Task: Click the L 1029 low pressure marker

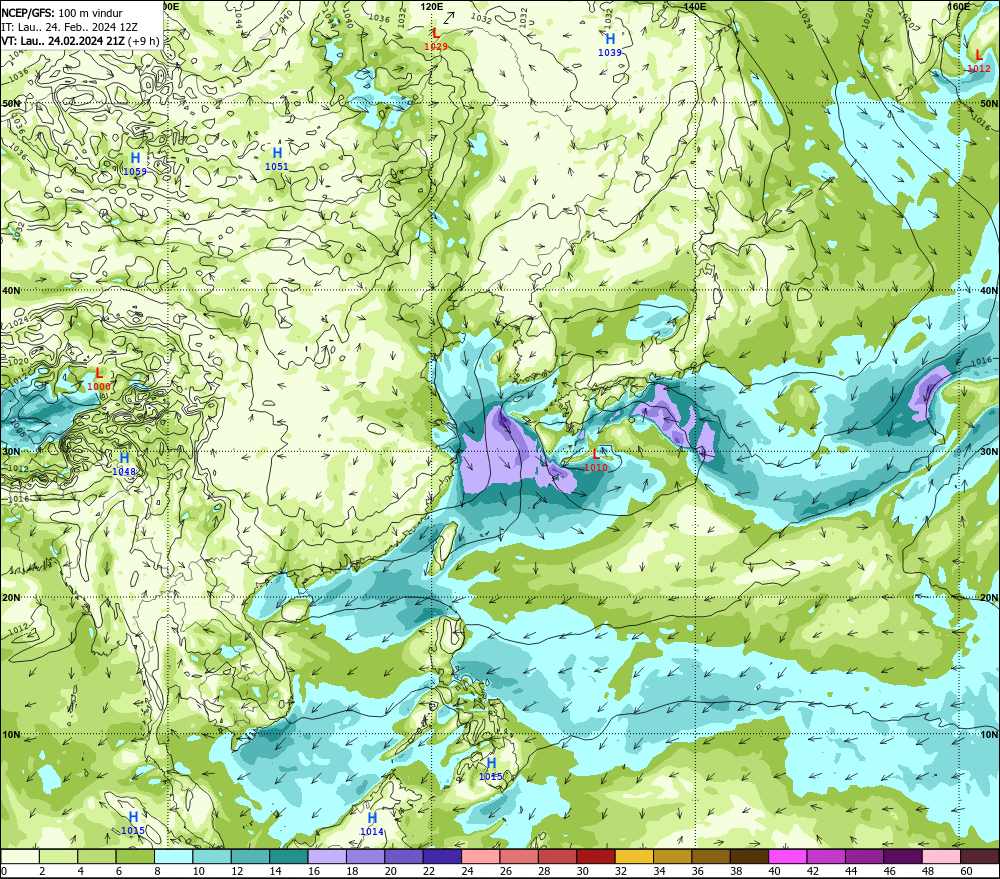Action: click(x=436, y=39)
